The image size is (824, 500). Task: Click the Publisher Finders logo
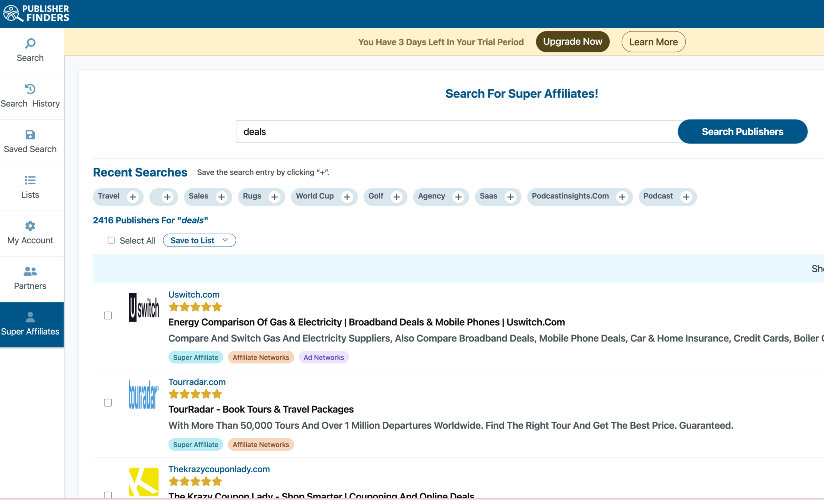click(36, 14)
